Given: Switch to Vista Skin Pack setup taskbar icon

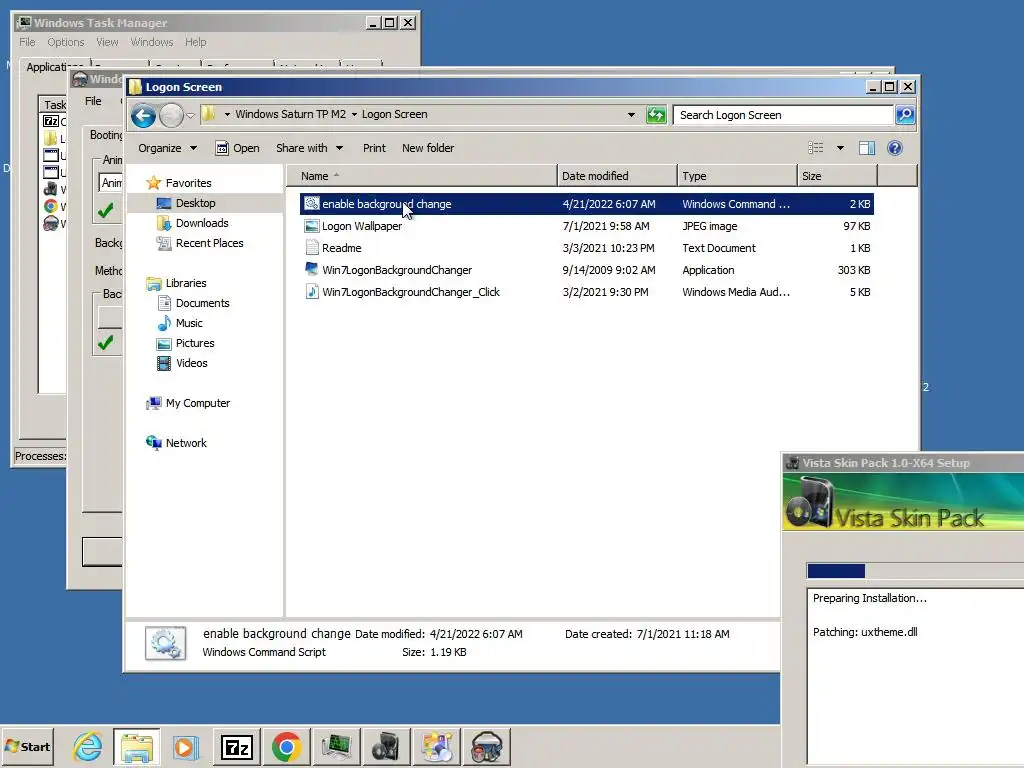Looking at the screenshot, I should point(387,746).
